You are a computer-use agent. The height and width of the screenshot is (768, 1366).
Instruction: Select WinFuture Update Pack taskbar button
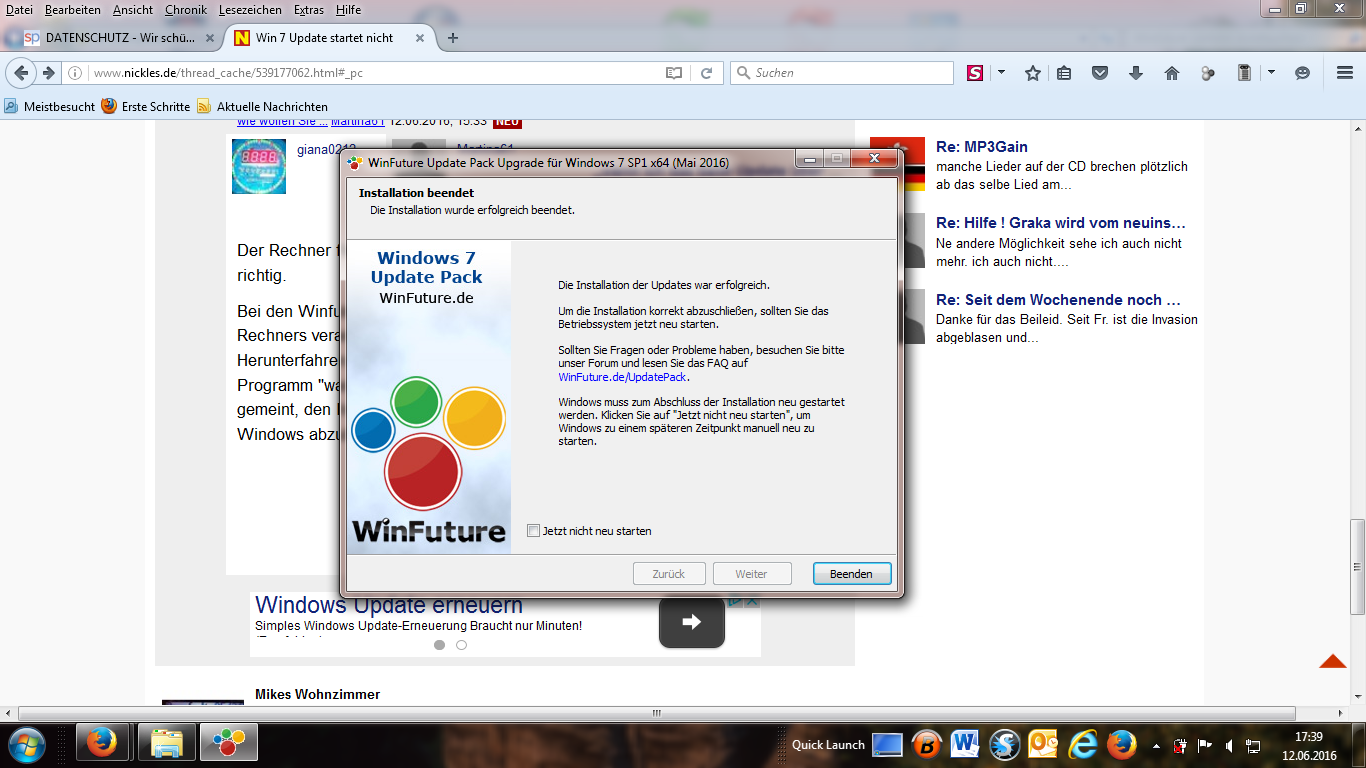pyautogui.click(x=229, y=744)
